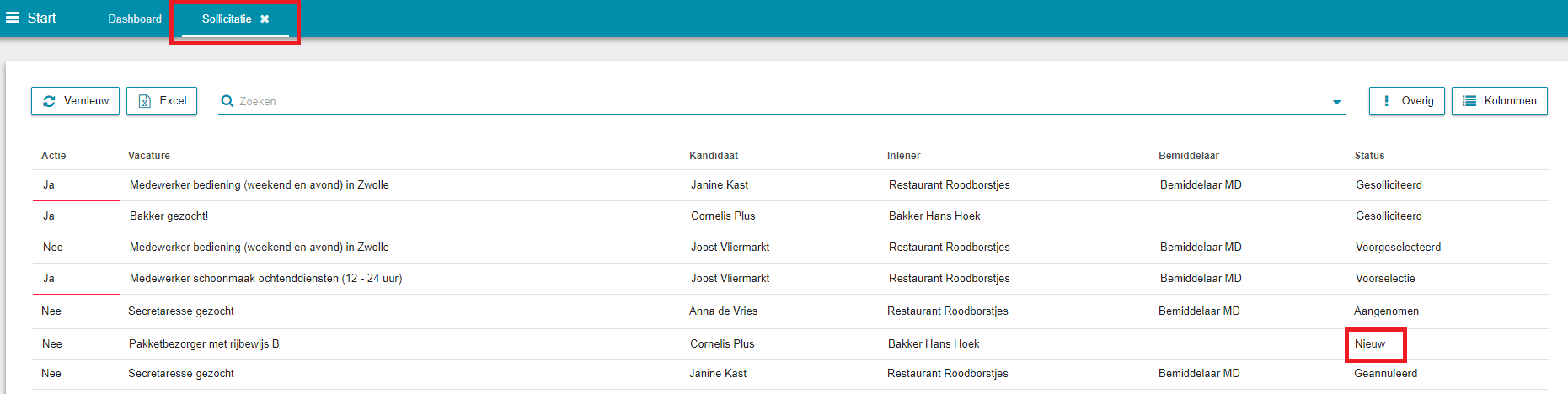Click the magnifying glass search icon
The width and height of the screenshot is (1568, 394).
point(227,101)
